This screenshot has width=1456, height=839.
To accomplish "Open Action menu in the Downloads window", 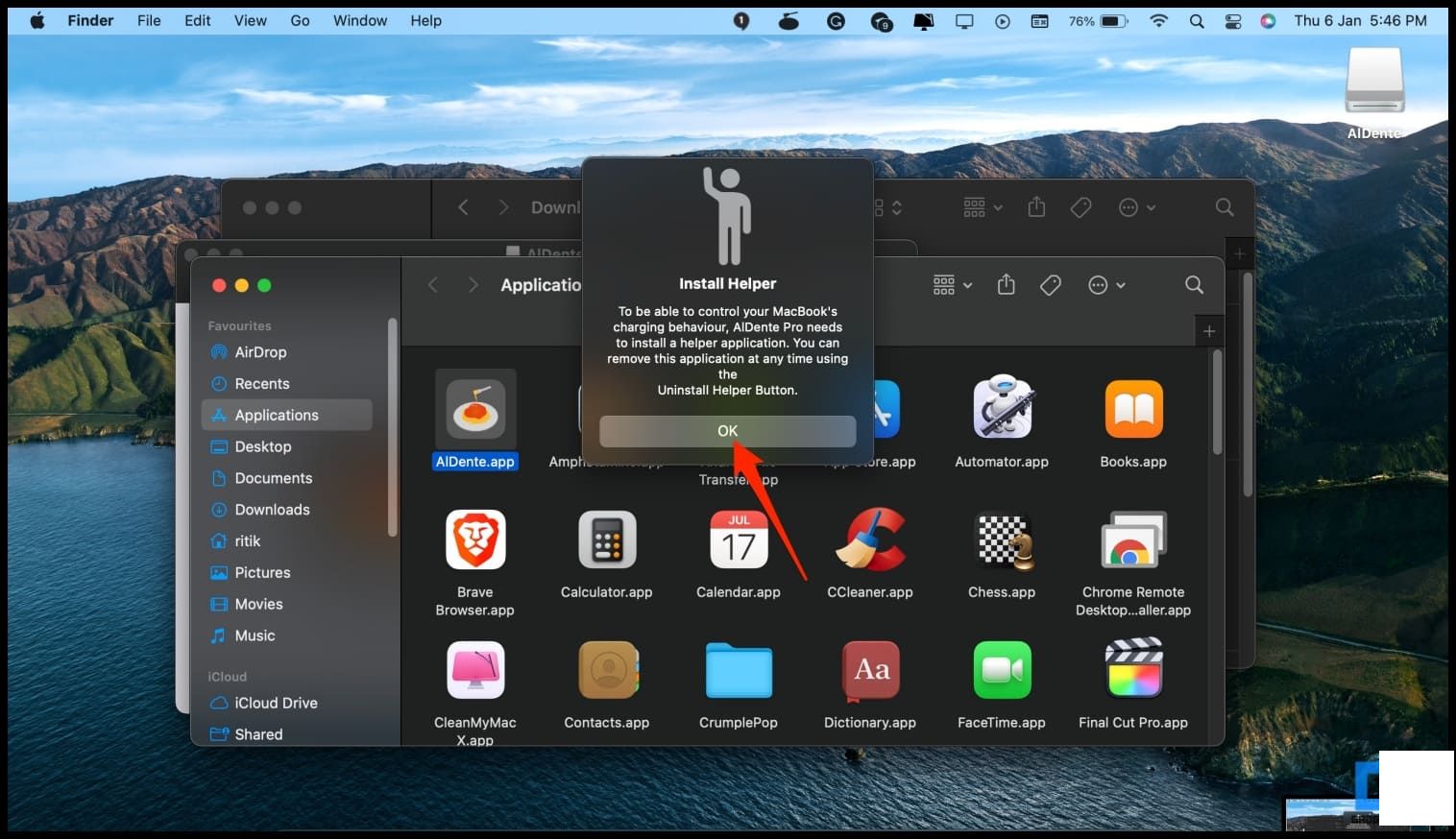I will 1137,207.
